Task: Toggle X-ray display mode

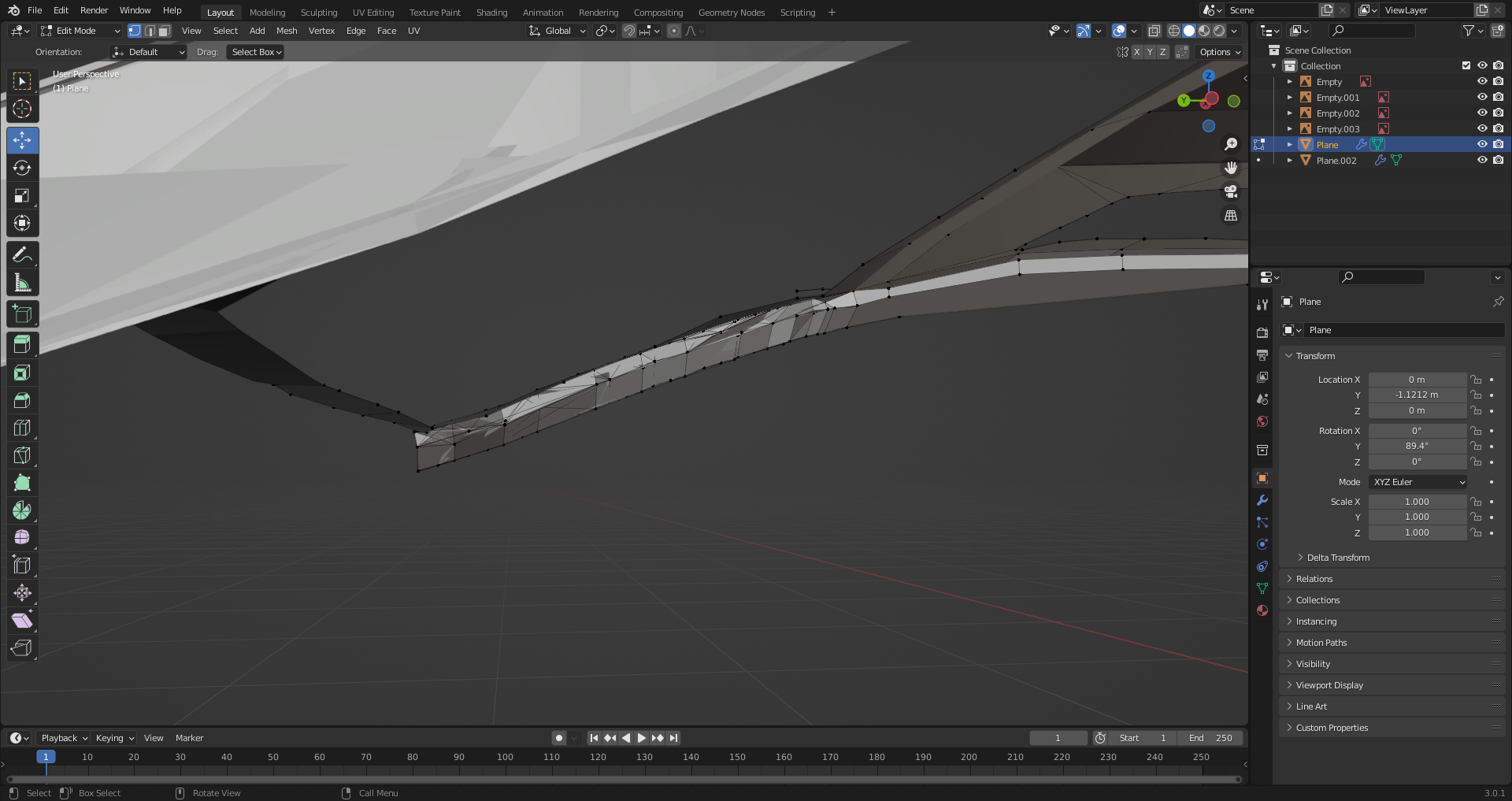Action: tap(1154, 31)
